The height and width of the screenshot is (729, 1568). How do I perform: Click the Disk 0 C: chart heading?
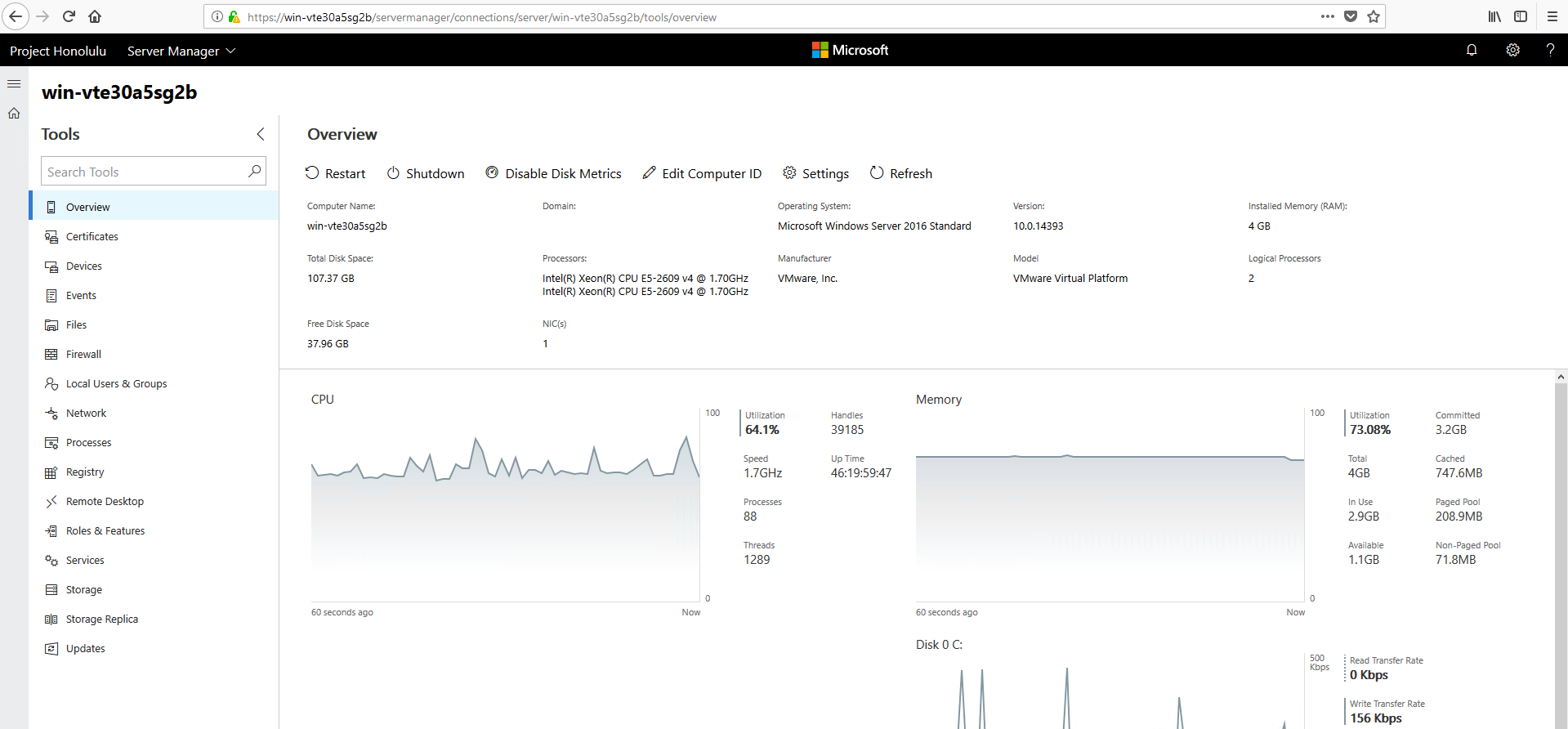(x=939, y=645)
